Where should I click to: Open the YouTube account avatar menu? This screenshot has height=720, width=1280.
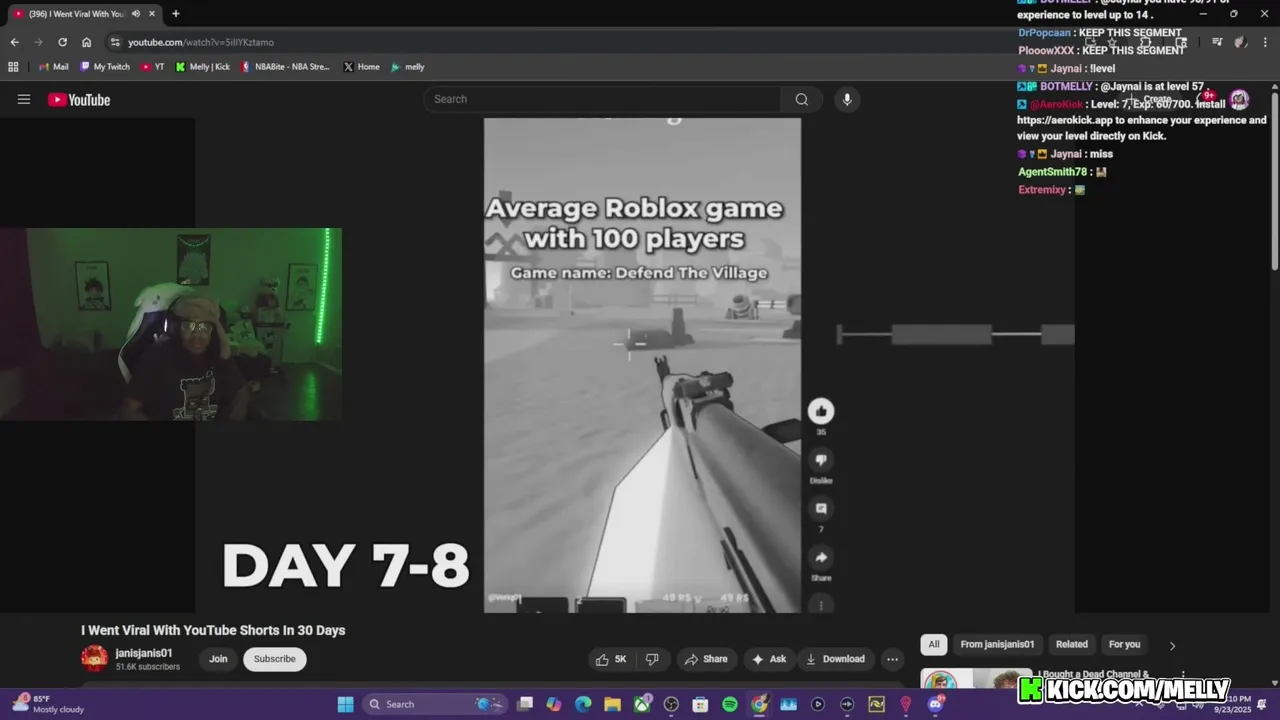[x=1239, y=99]
